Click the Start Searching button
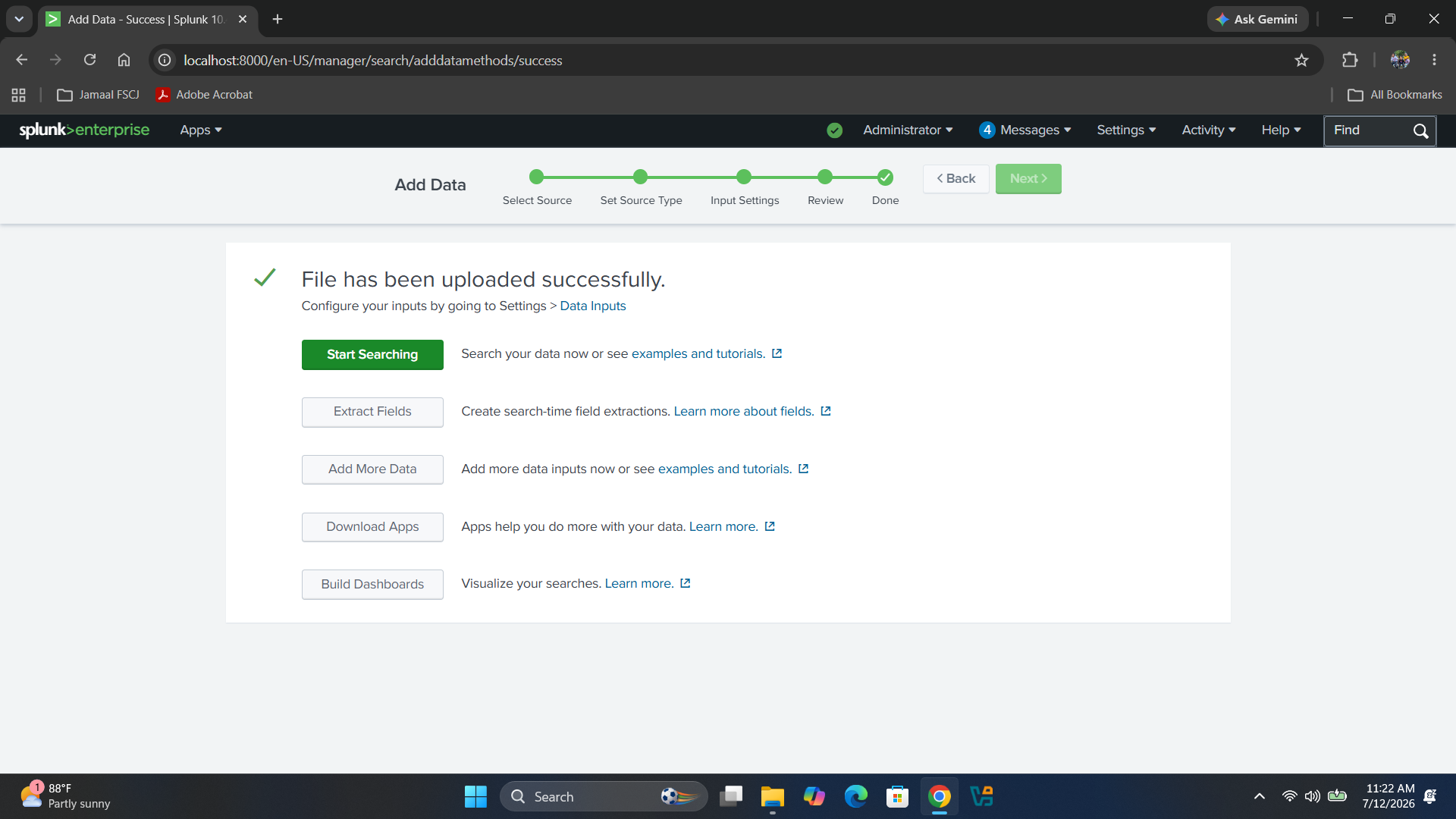This screenshot has width=1456, height=819. coord(372,354)
